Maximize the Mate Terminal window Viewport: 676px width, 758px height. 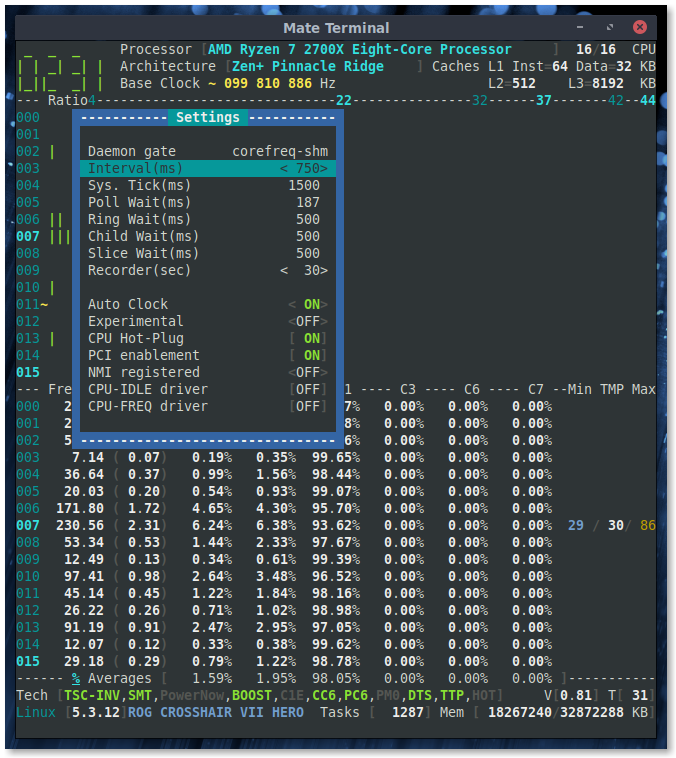[x=610, y=28]
